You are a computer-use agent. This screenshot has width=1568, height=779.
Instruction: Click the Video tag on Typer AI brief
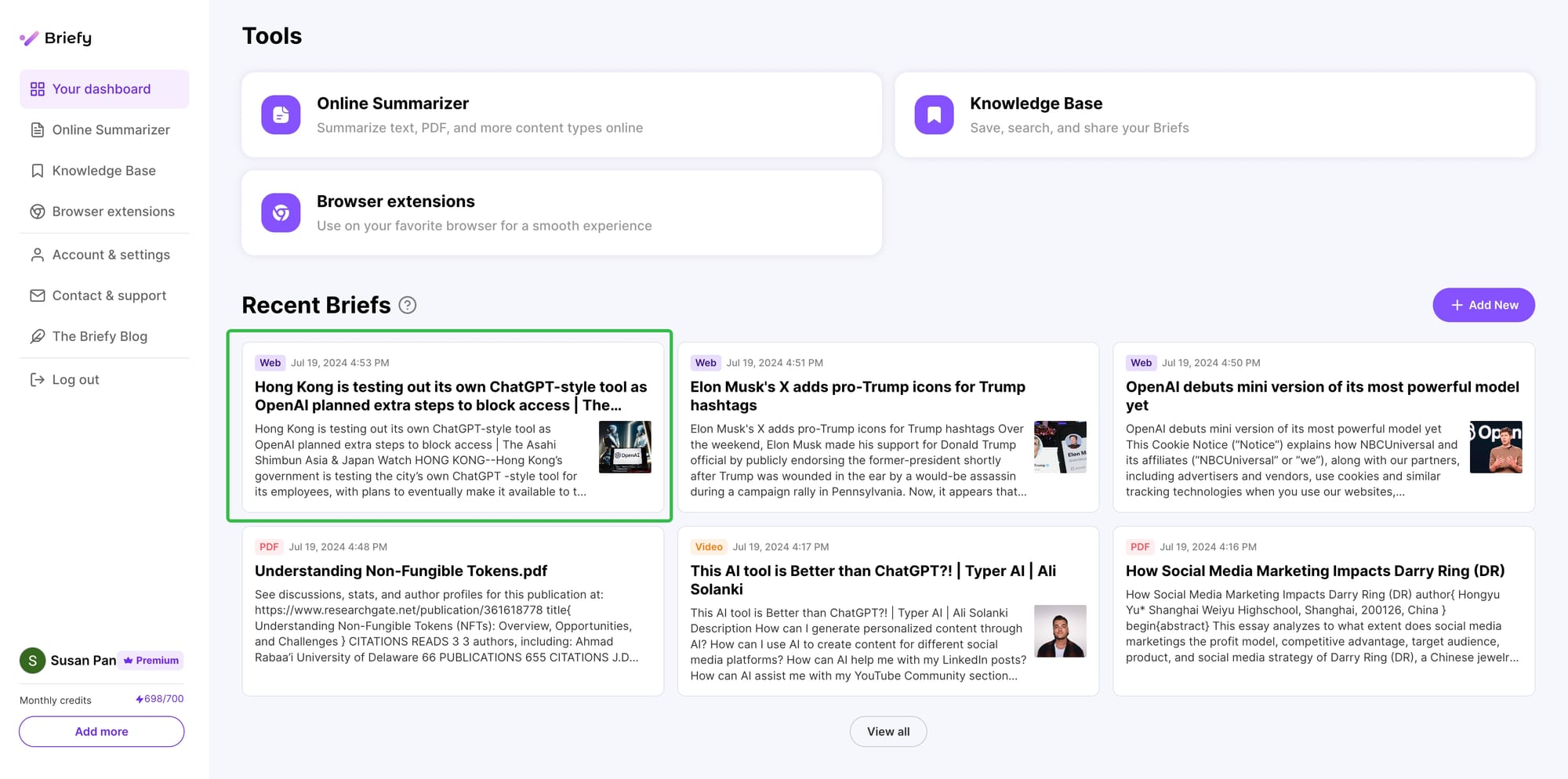click(709, 547)
